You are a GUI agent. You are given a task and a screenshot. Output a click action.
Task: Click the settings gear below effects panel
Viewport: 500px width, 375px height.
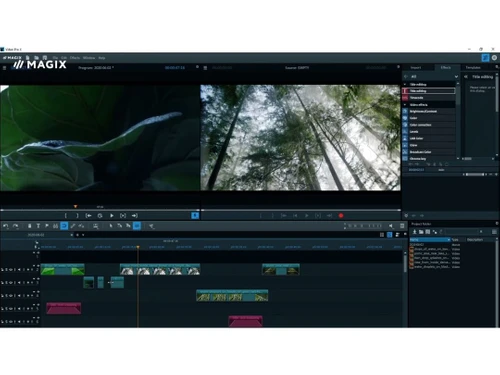(x=406, y=216)
